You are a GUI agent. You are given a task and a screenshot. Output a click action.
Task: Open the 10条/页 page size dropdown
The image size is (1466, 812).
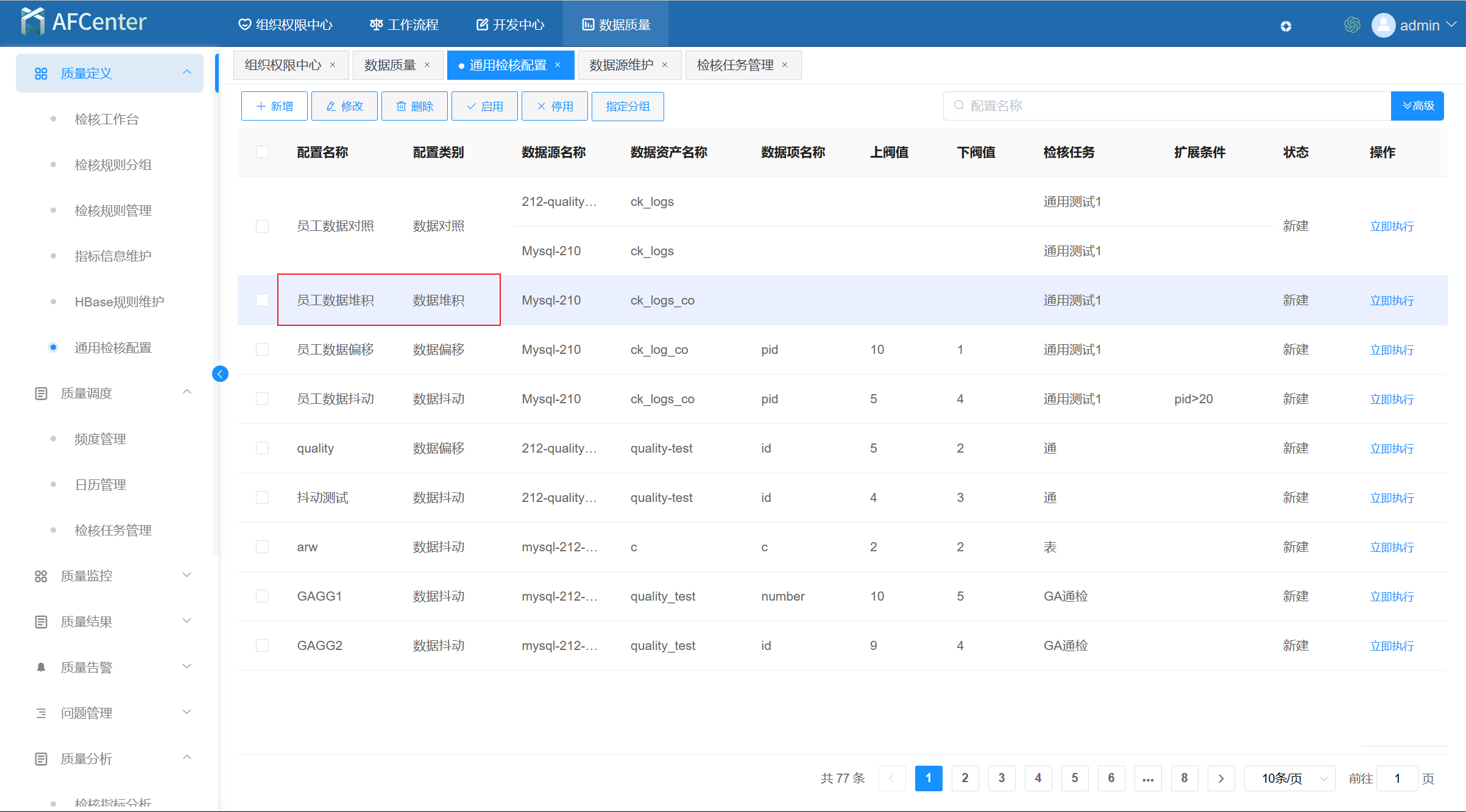1289,778
